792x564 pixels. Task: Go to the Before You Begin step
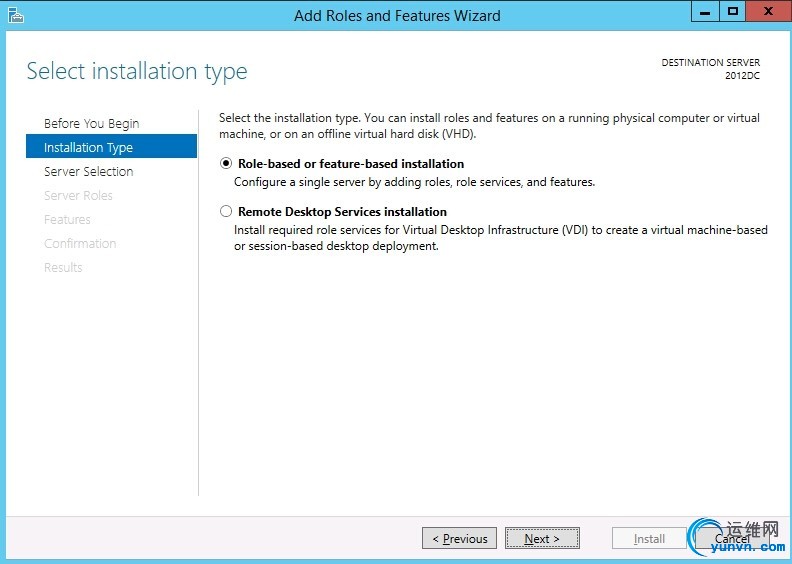(91, 124)
